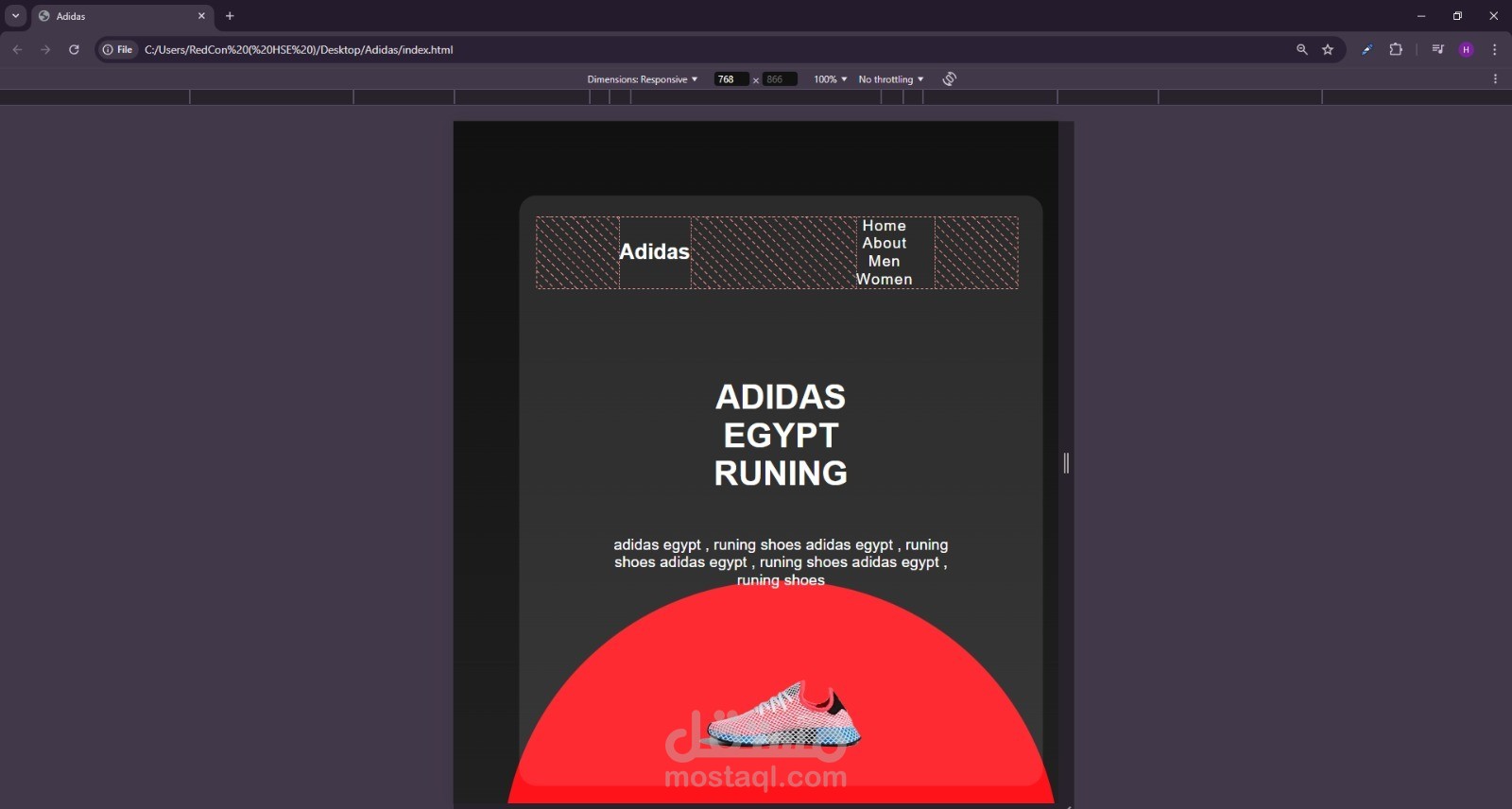The image size is (1512, 809).
Task: Expand the 100% zoom dropdown
Action: click(831, 79)
